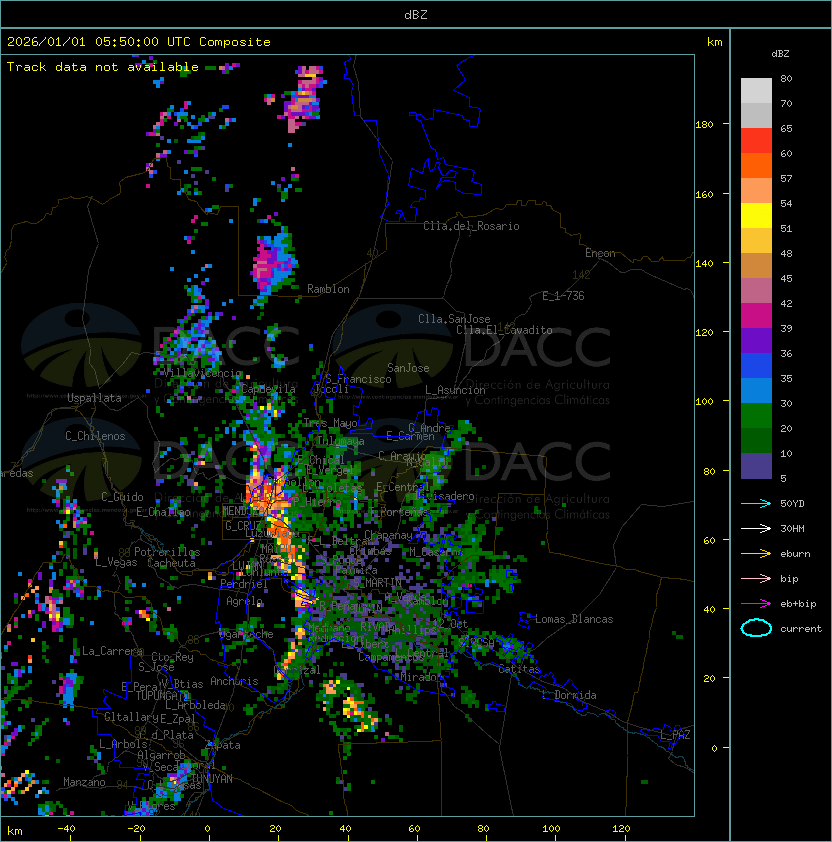
Task: Click the 'Villavicencio' map label
Action: tap(202, 373)
